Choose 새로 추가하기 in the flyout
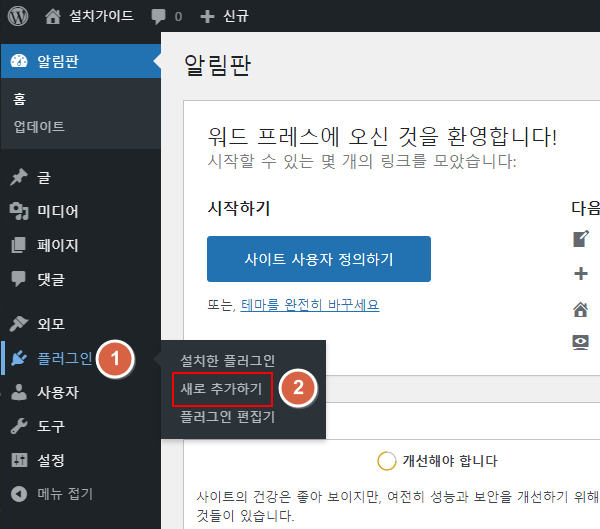This screenshot has width=600, height=529. (x=221, y=389)
